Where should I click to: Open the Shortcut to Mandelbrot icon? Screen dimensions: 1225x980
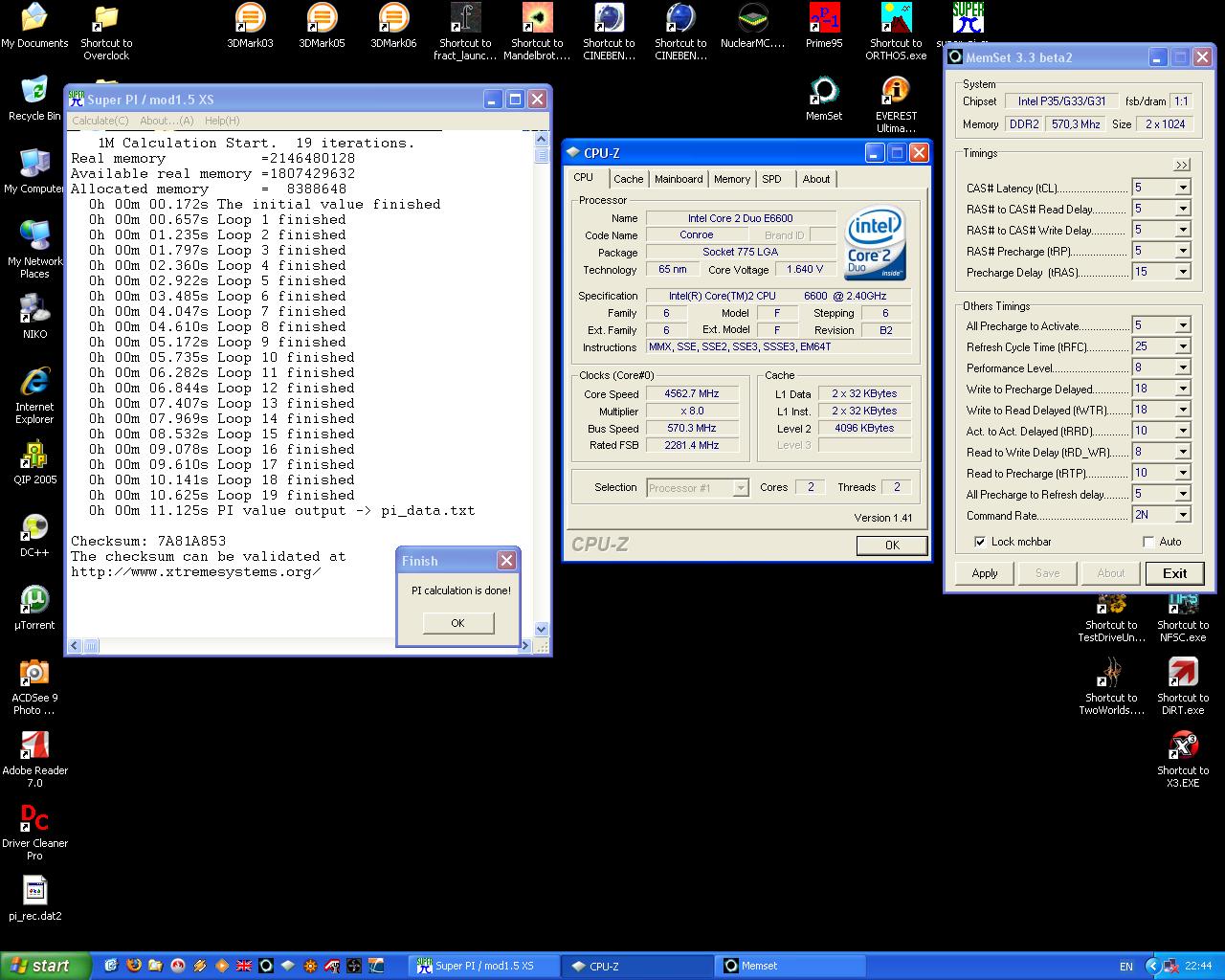coord(537,32)
